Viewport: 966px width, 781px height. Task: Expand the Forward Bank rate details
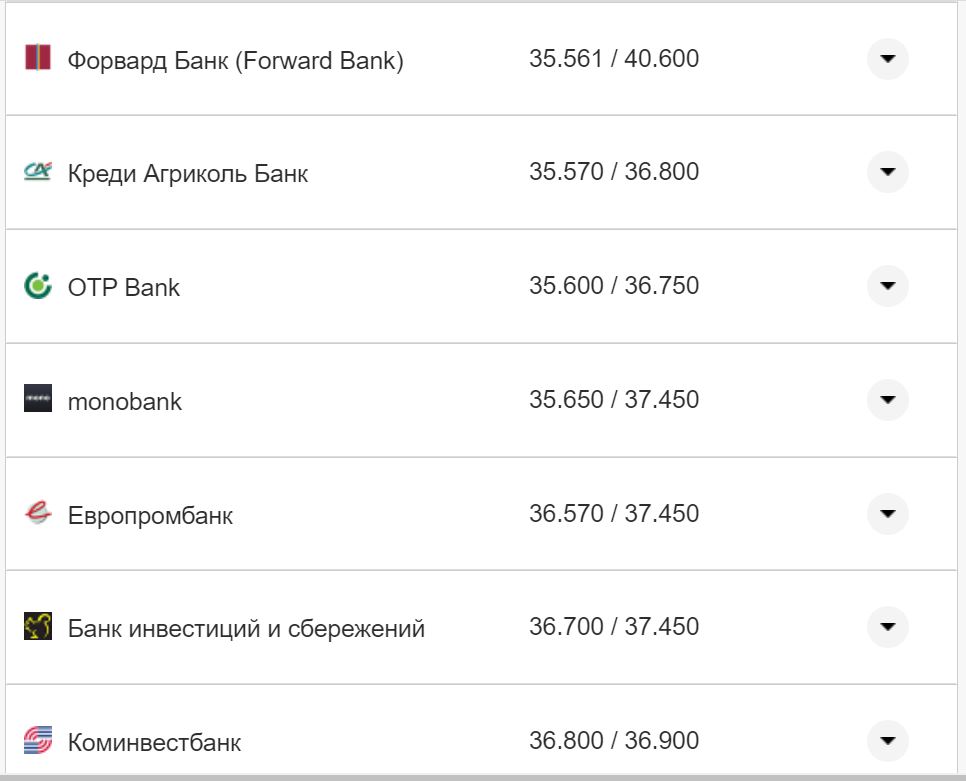[x=888, y=58]
